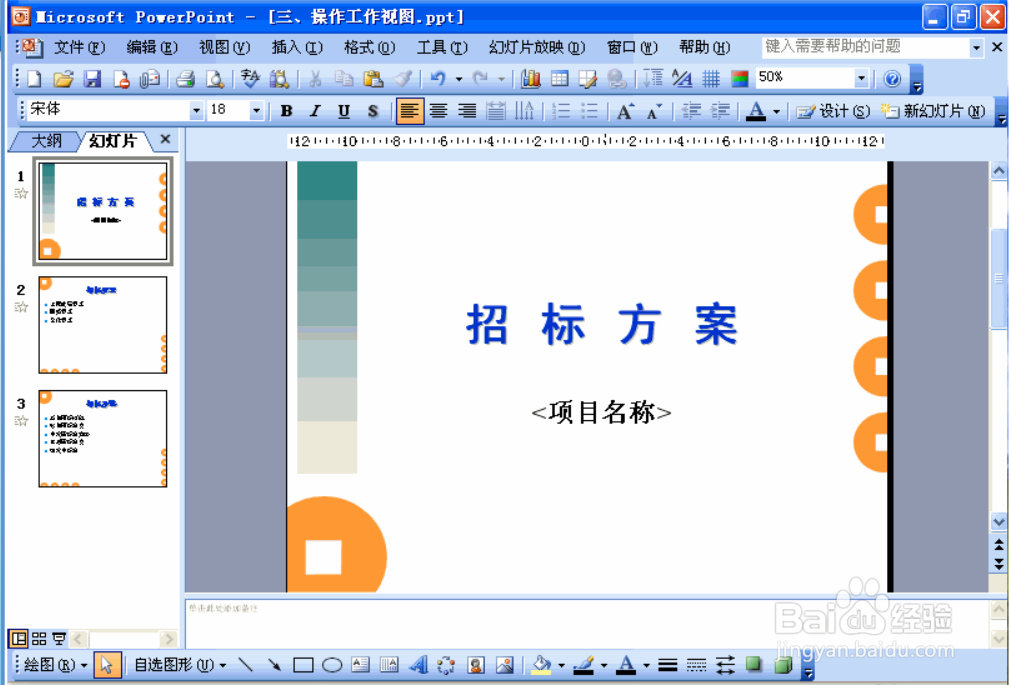The height and width of the screenshot is (685, 1010).
Task: Select the Line drawing tool
Action: point(245,664)
